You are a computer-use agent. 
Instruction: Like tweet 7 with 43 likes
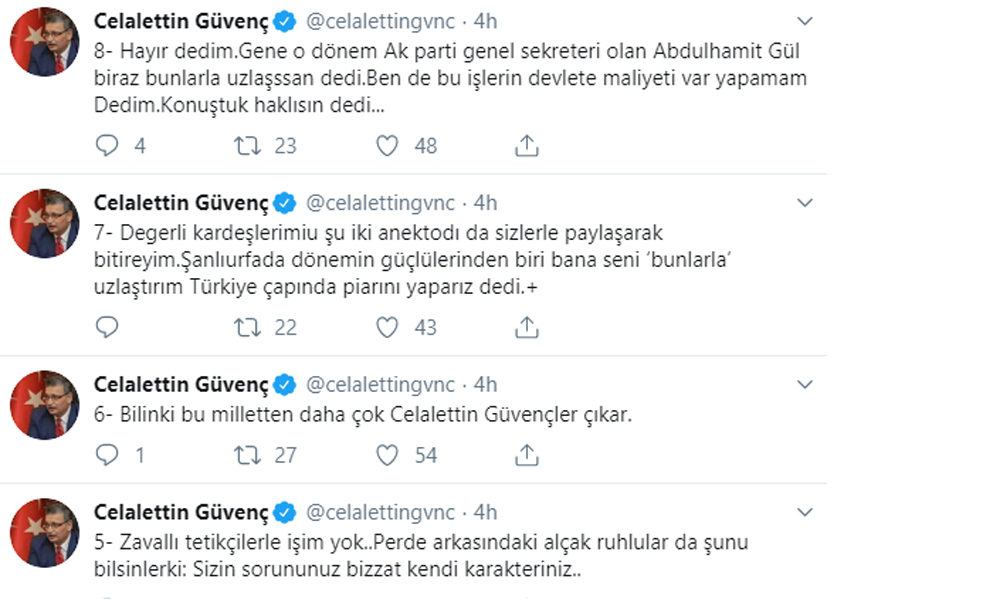(388, 327)
